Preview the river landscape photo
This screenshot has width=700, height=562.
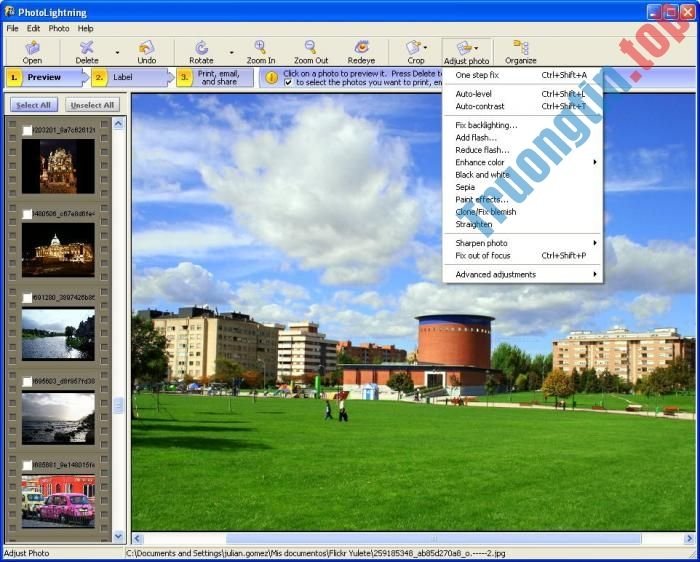58,333
